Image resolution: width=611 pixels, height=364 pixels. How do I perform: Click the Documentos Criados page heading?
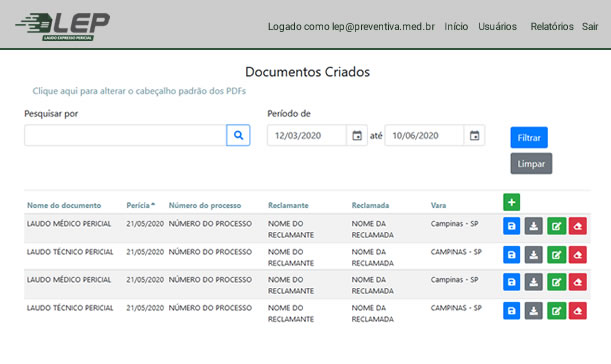click(307, 72)
